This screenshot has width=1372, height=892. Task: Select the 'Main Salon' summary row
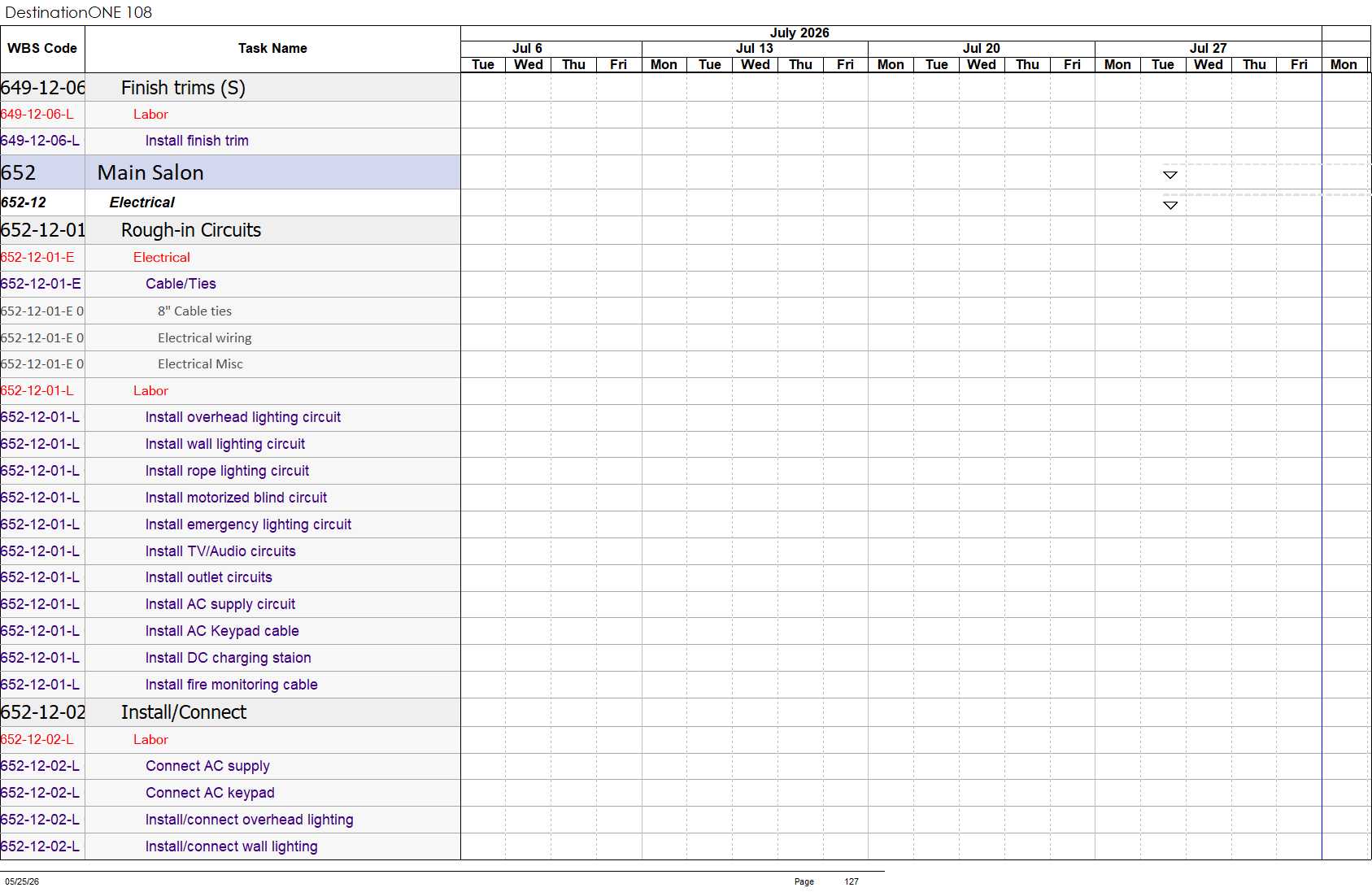[x=230, y=172]
